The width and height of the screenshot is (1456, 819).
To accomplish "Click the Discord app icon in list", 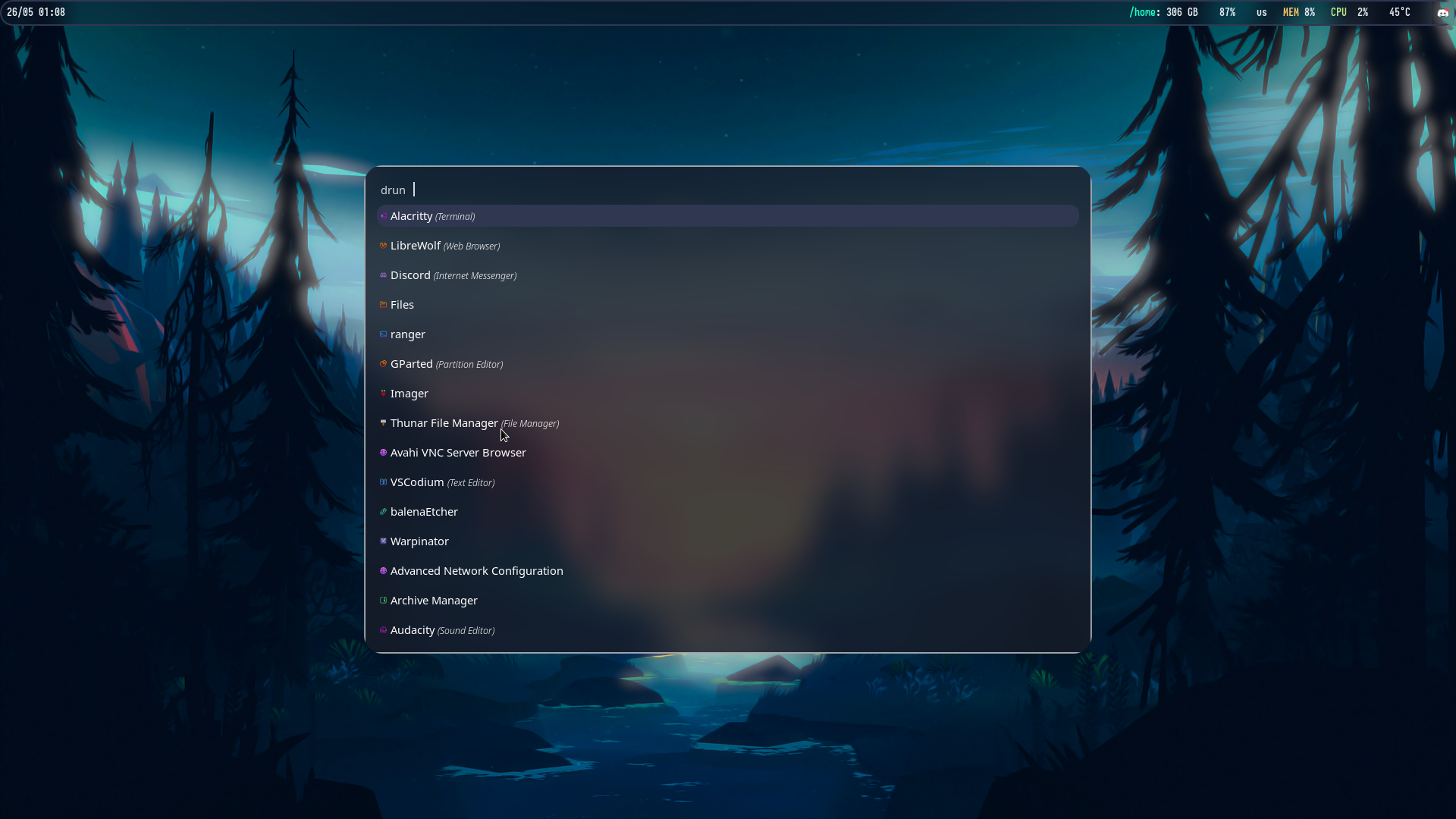I will [x=383, y=275].
